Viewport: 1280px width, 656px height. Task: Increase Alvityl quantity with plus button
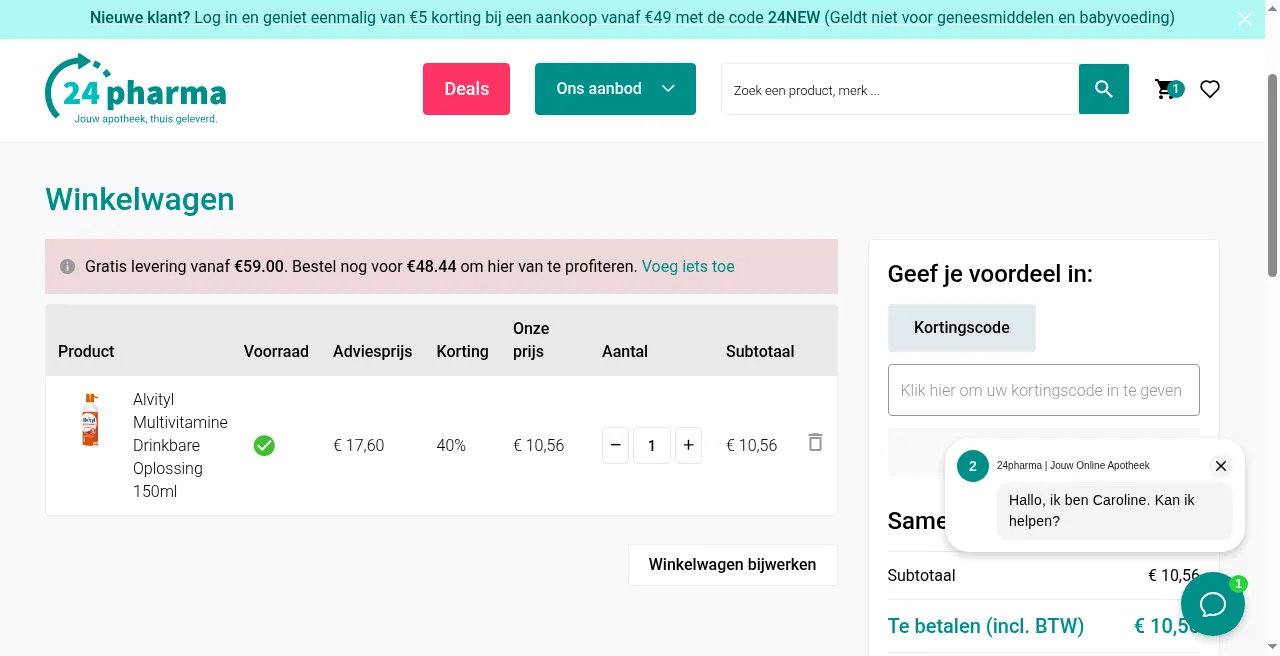coord(688,445)
